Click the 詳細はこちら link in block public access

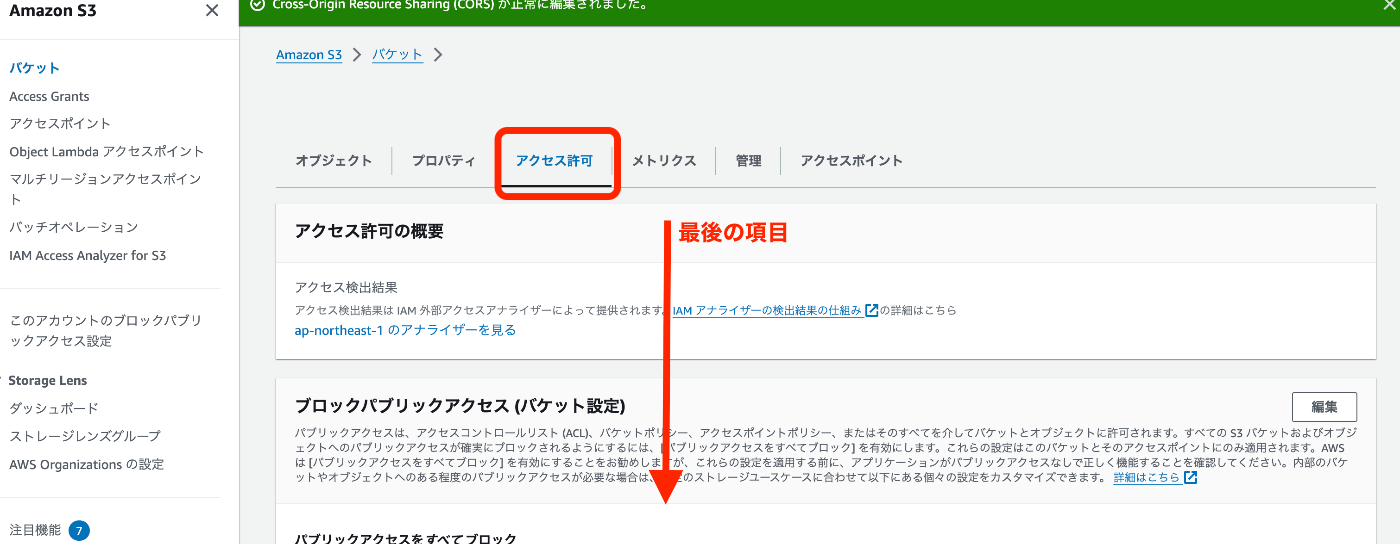1147,478
